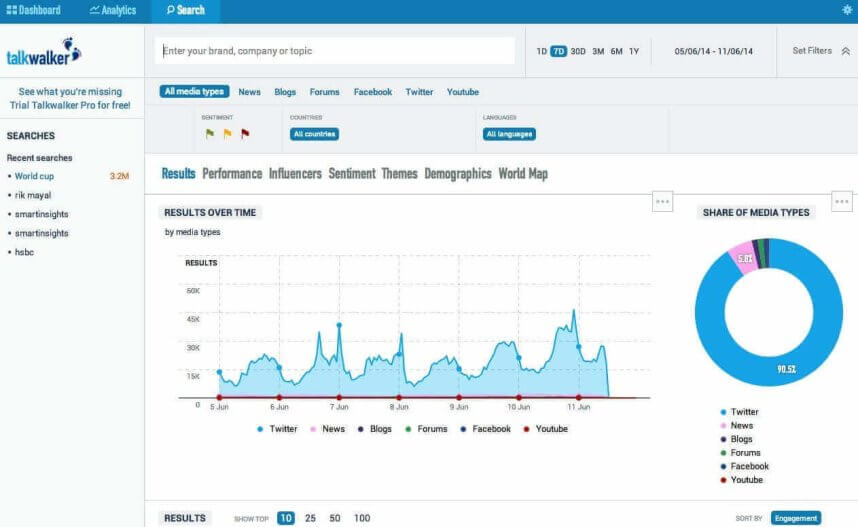Image resolution: width=858 pixels, height=527 pixels.
Task: Open the hsbc recent search
Action: [x=24, y=252]
